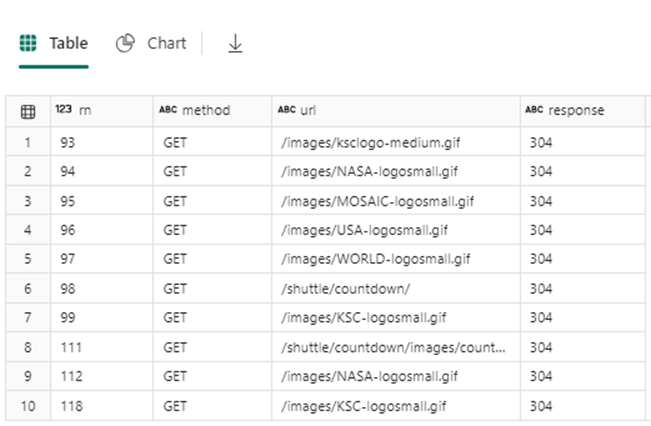Click the table select-all grid icon

(28, 111)
